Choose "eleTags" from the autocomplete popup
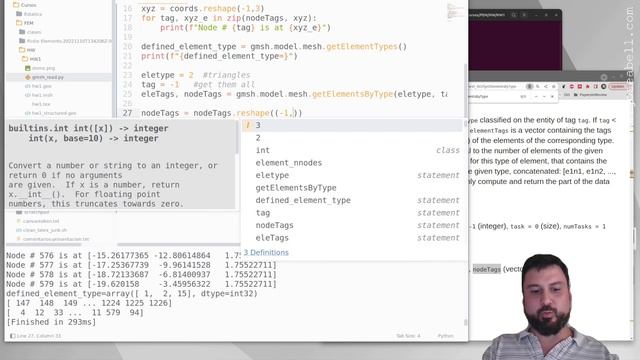This screenshot has width=640, height=360. (x=353, y=238)
